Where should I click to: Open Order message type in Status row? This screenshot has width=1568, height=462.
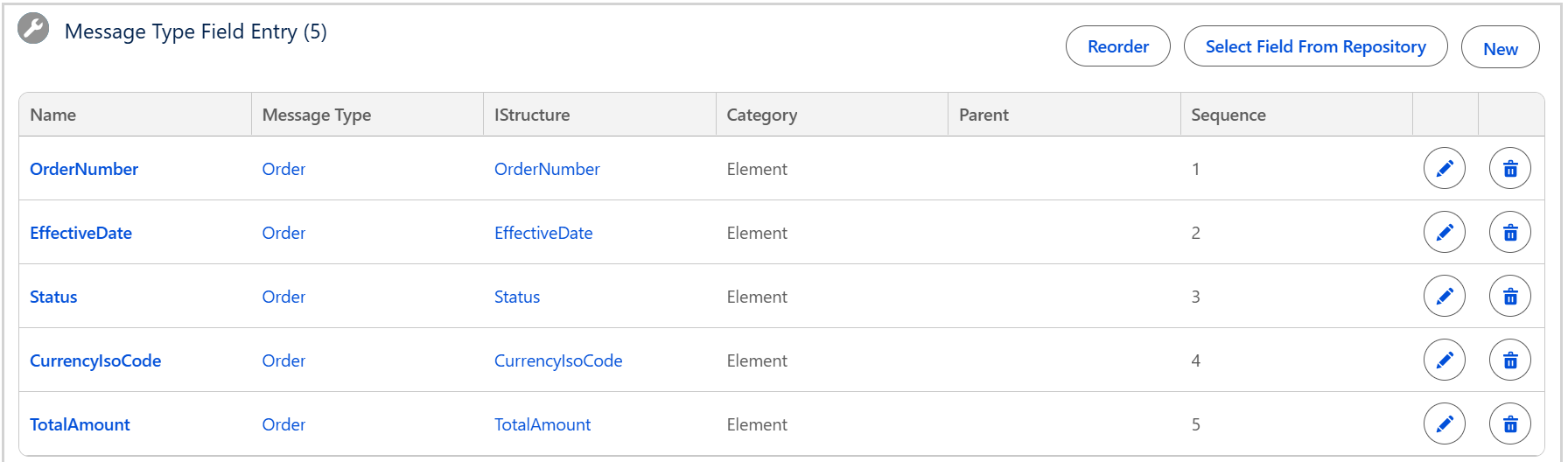(x=283, y=297)
